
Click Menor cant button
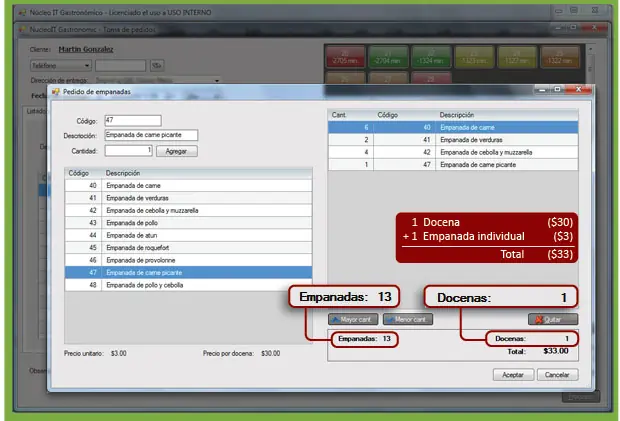tap(408, 319)
